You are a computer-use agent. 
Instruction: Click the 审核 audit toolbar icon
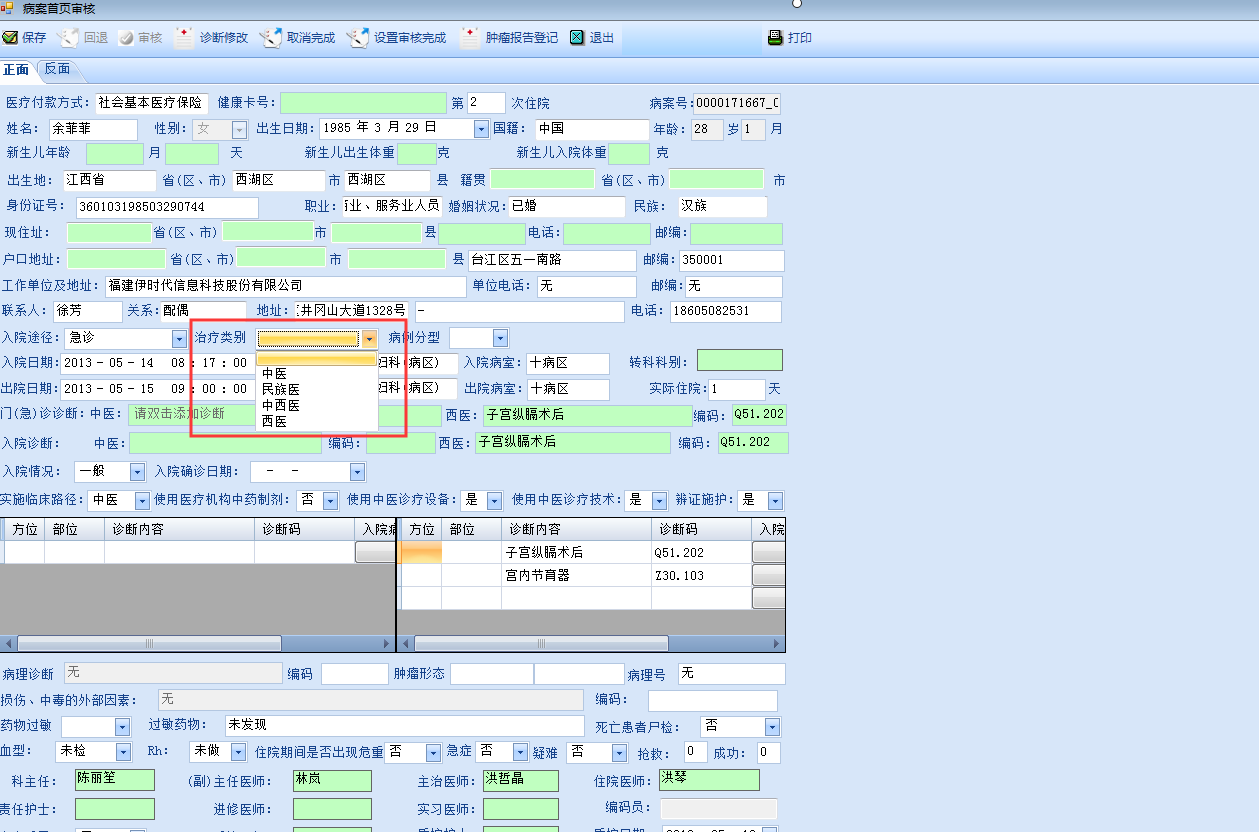126,38
